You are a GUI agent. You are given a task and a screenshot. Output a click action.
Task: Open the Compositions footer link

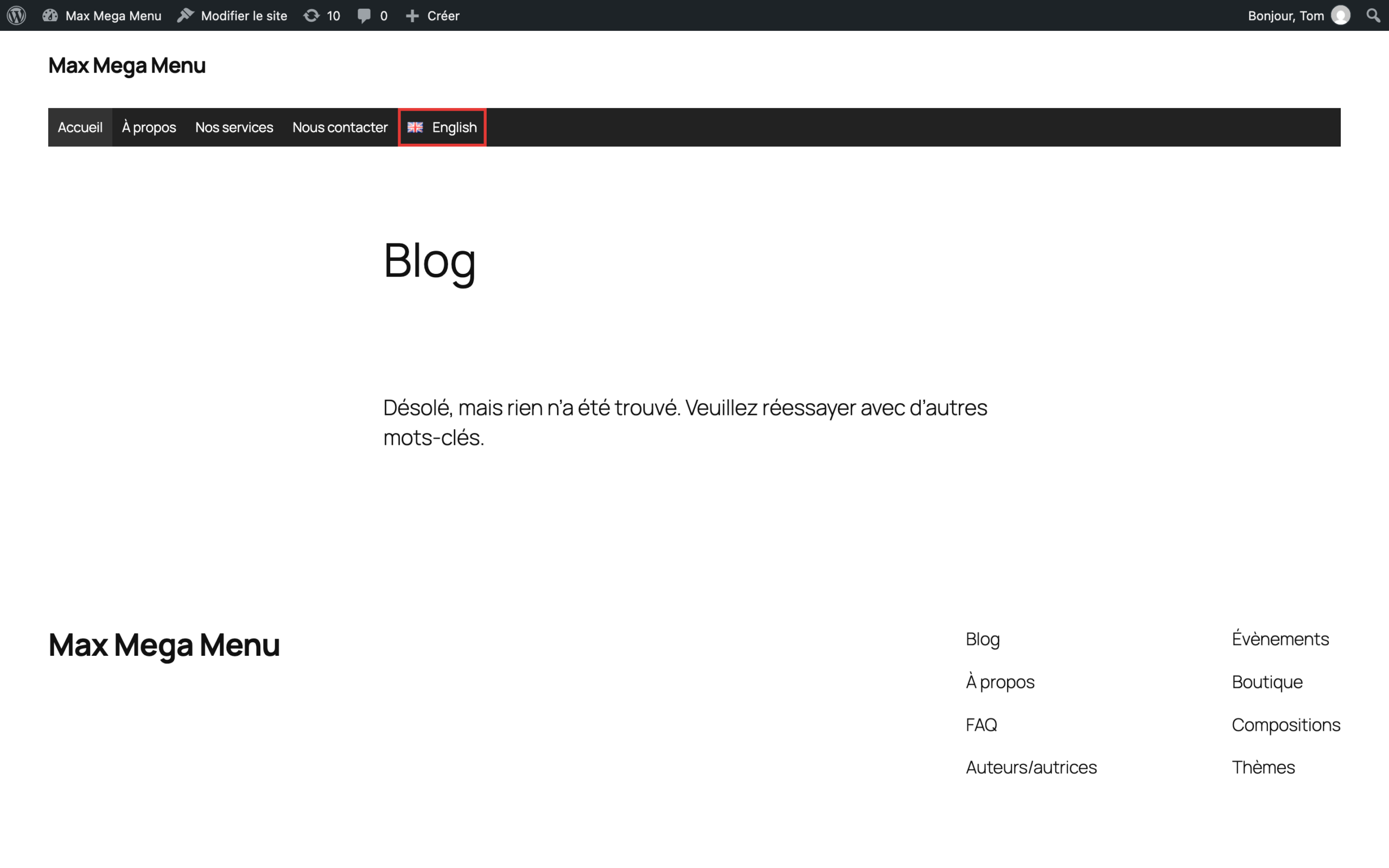click(1286, 725)
